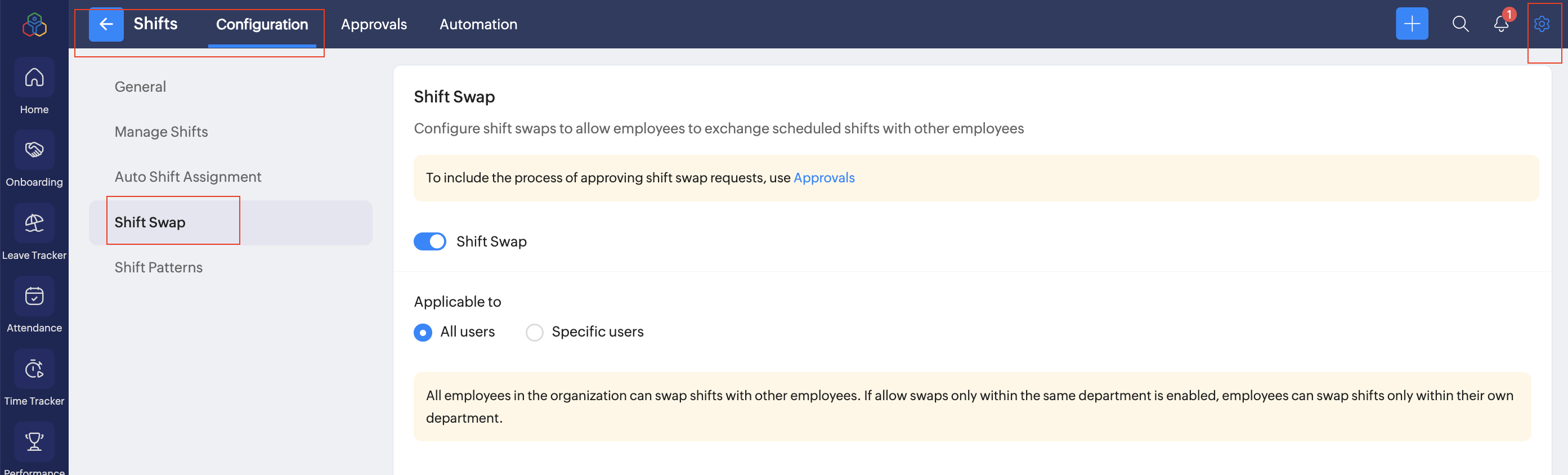This screenshot has width=1568, height=475.
Task: Click the Zoho People logo icon
Action: (x=34, y=25)
